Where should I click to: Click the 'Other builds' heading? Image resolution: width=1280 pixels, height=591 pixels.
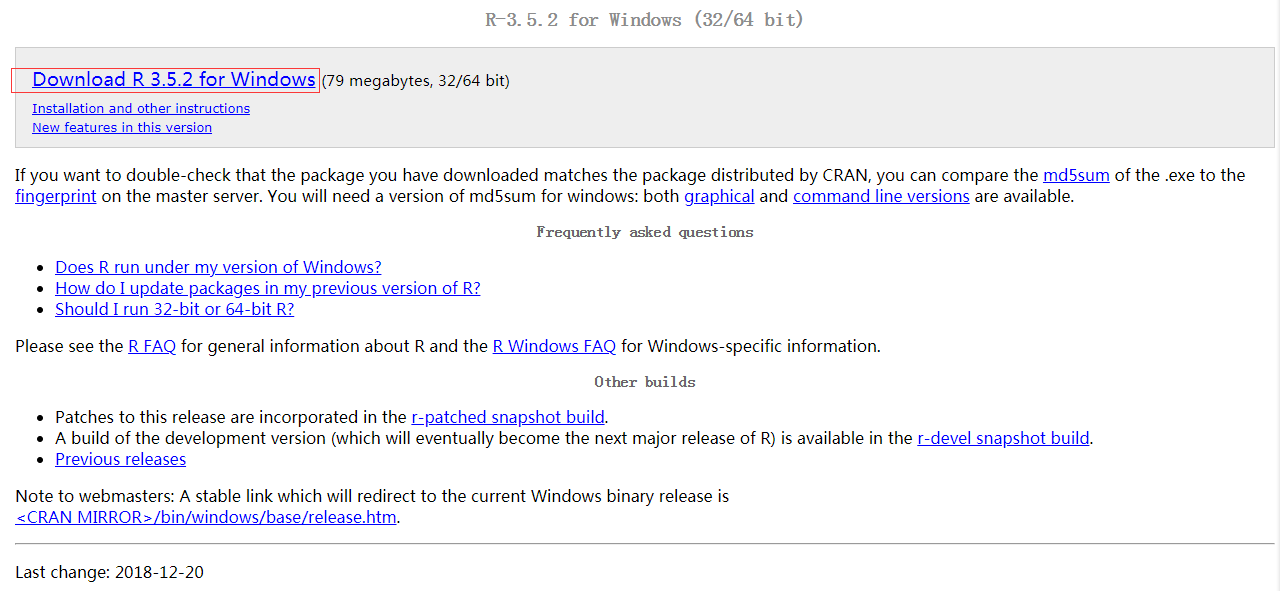click(x=644, y=382)
